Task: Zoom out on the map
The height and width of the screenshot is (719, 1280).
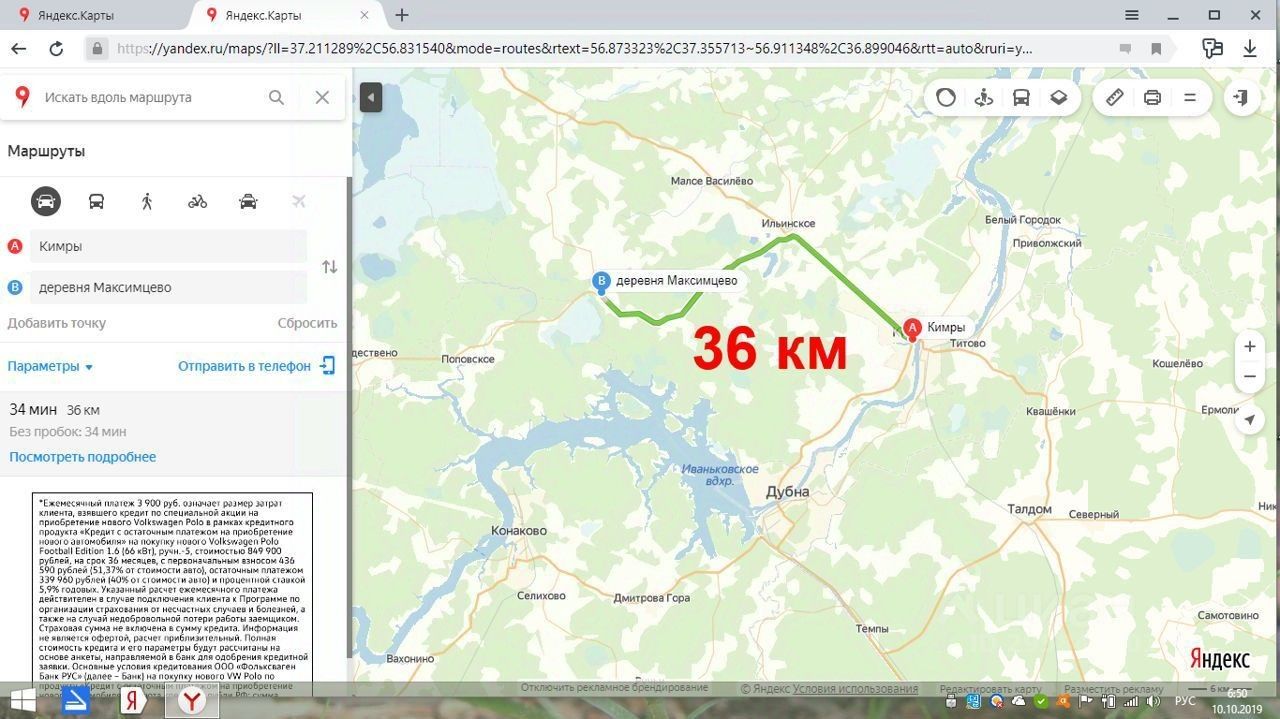Action: tap(1249, 376)
